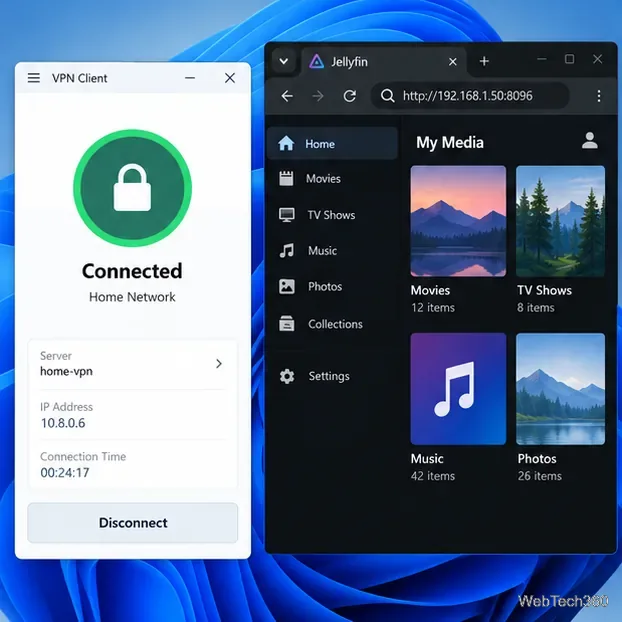Reload the Jellyfin page
The width and height of the screenshot is (622, 622).
349,96
